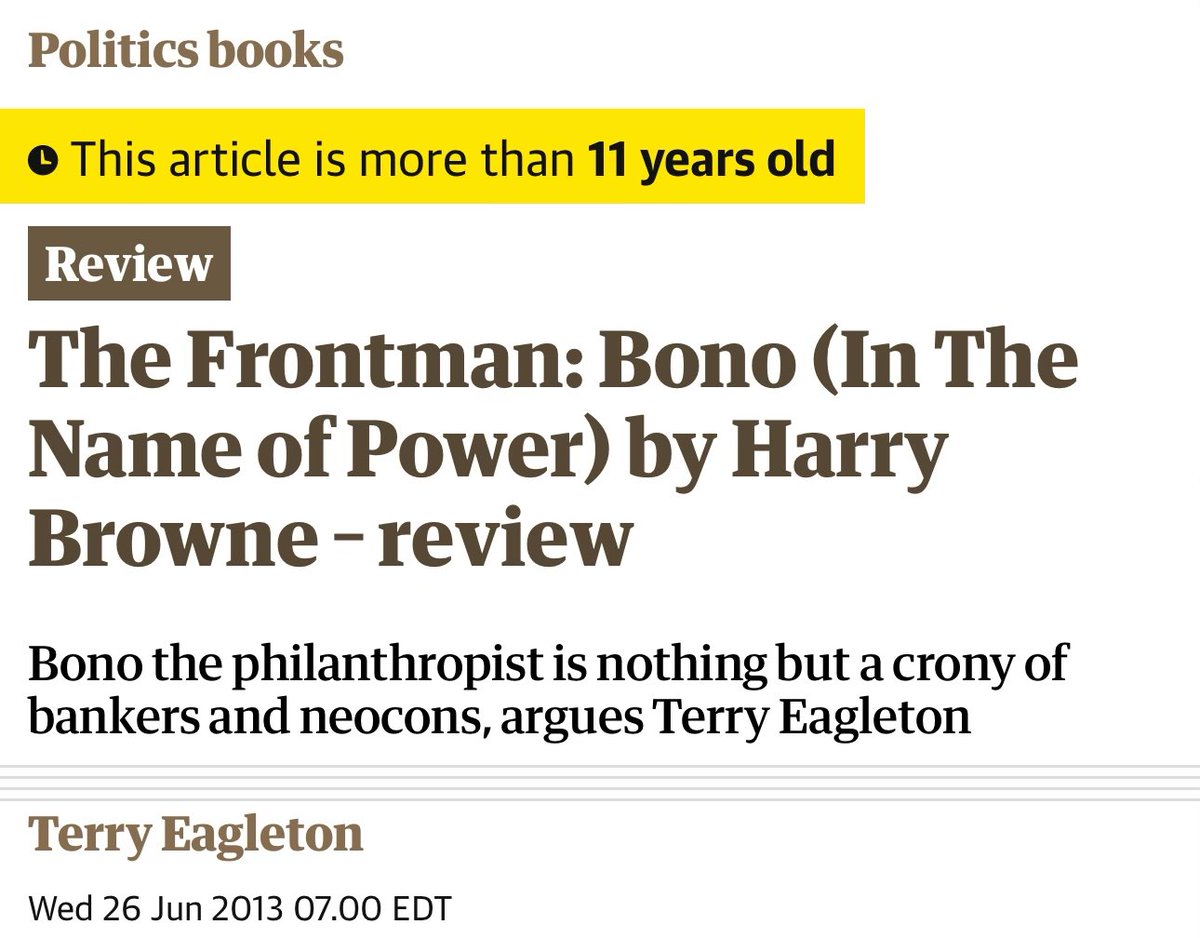
Task: Open the Politics books section link
Action: 186,50
